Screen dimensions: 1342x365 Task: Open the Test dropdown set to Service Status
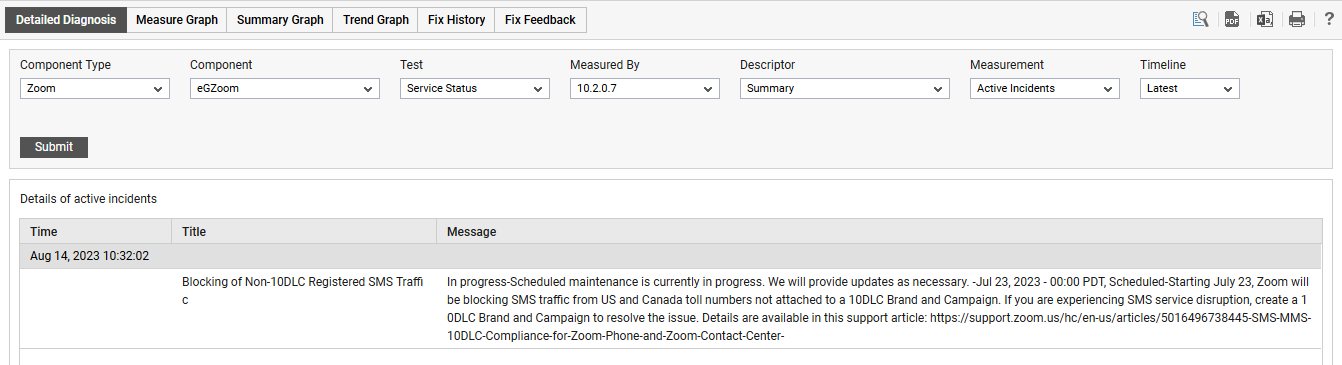point(475,88)
